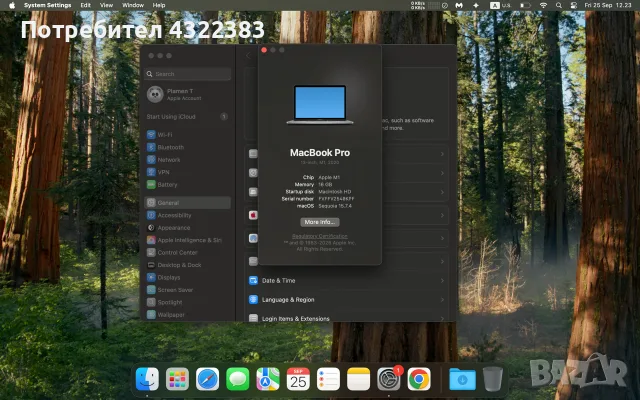Screen dimensions: 640x400
Task: Open Wallpaper settings in the sidebar
Action: (x=187, y=315)
